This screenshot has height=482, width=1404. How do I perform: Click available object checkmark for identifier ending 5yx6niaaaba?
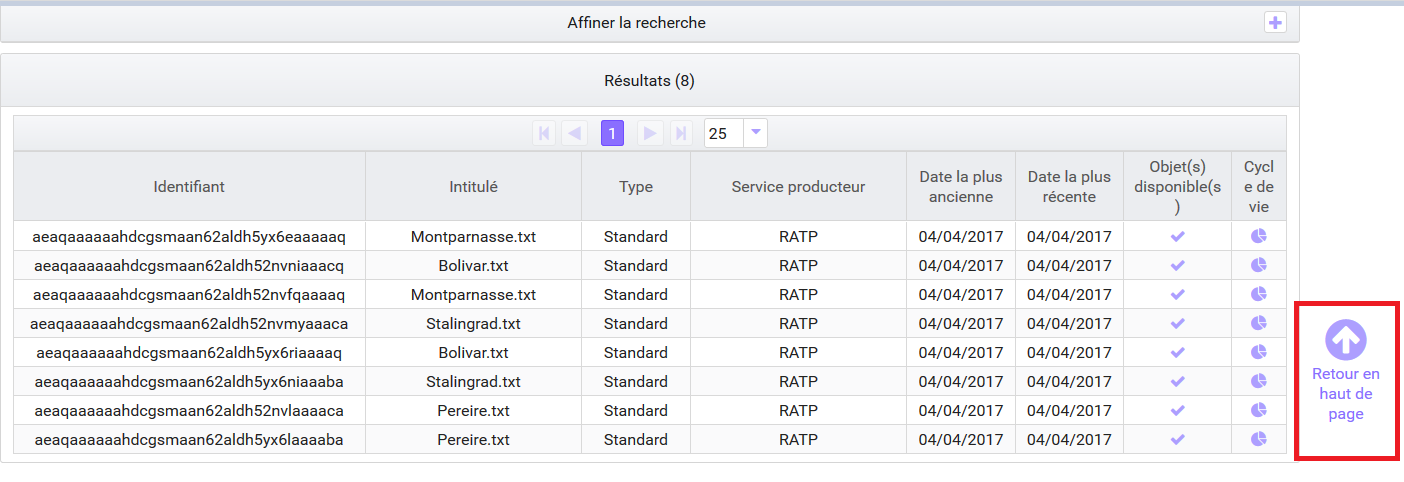coord(1177,381)
